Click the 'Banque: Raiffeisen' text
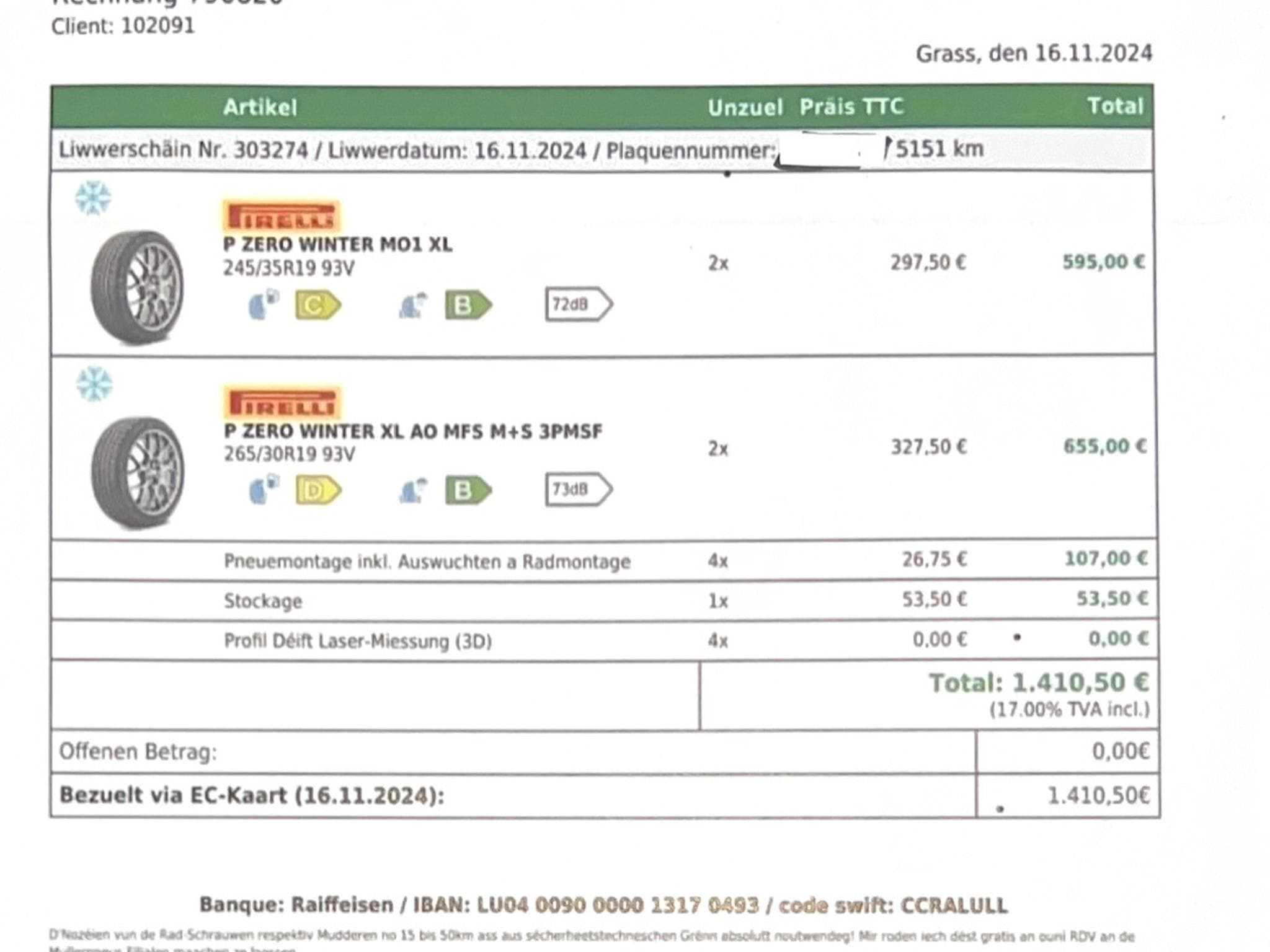The height and width of the screenshot is (952, 1270). [x=296, y=905]
